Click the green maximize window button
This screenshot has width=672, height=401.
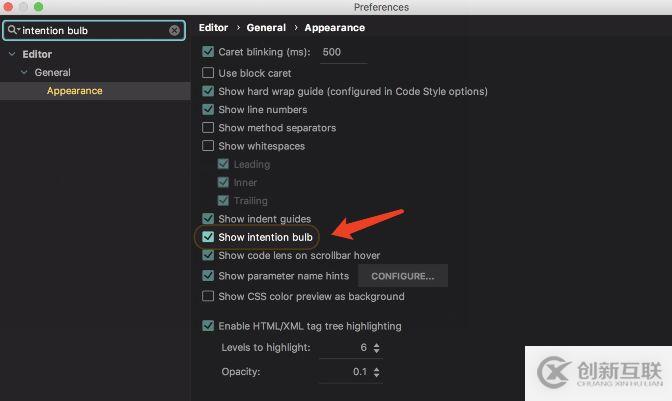(38, 7)
